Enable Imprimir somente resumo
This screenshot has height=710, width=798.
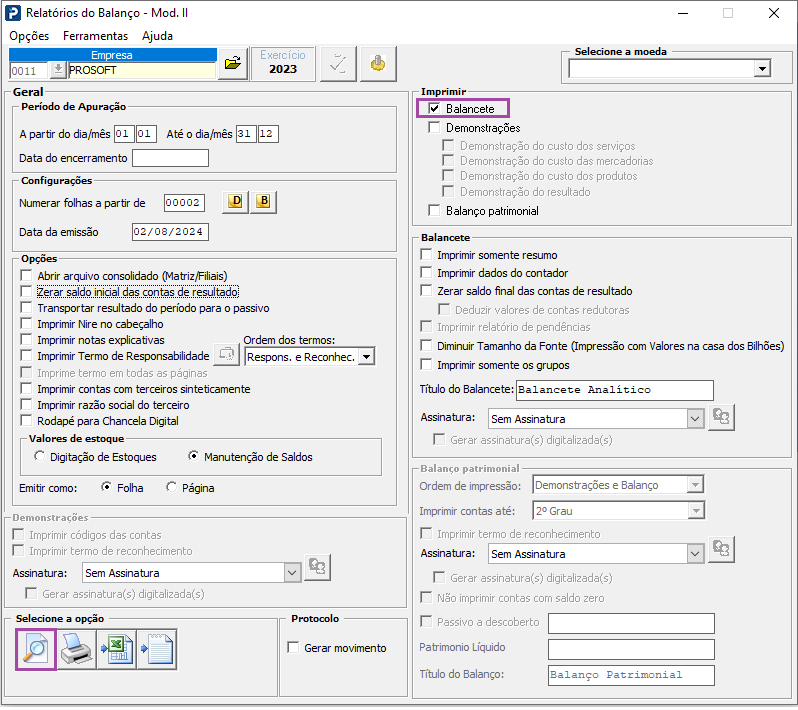point(426,254)
